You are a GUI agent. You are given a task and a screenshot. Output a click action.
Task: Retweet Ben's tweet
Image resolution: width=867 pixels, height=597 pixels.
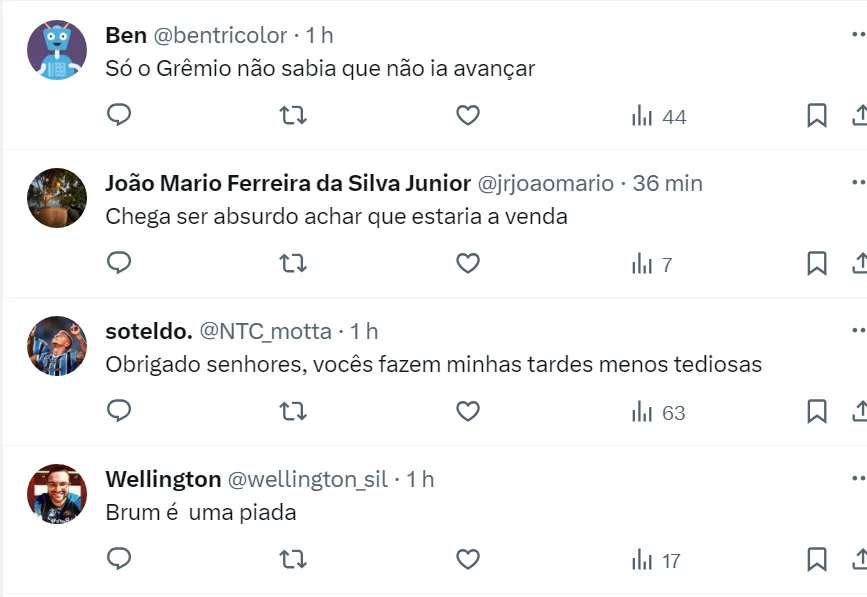[293, 116]
